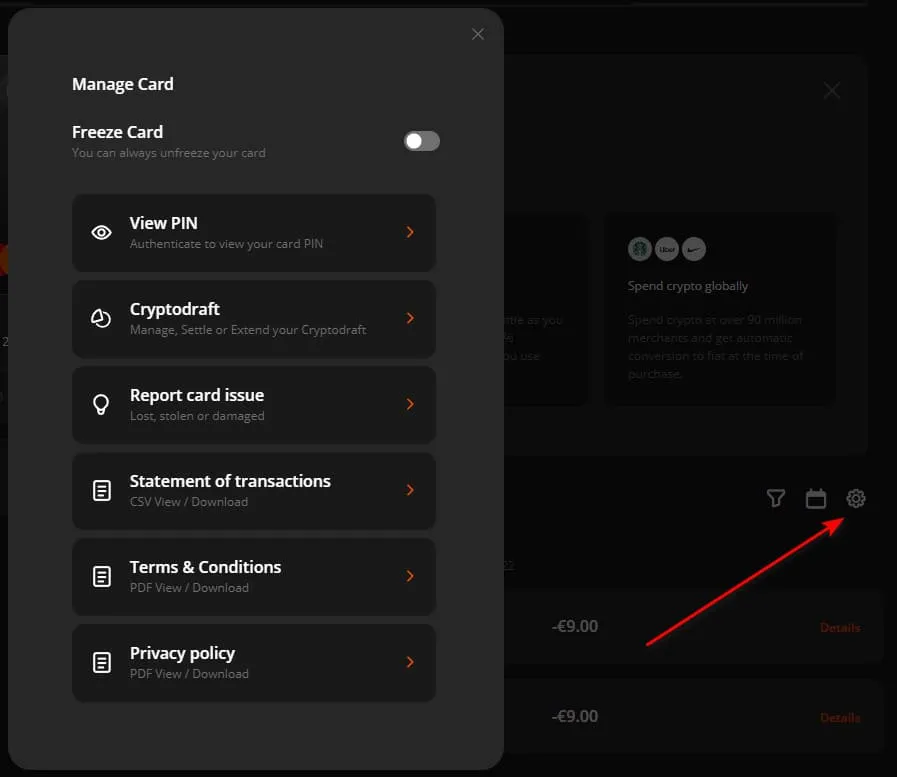Open the calendar date picker icon

point(816,498)
